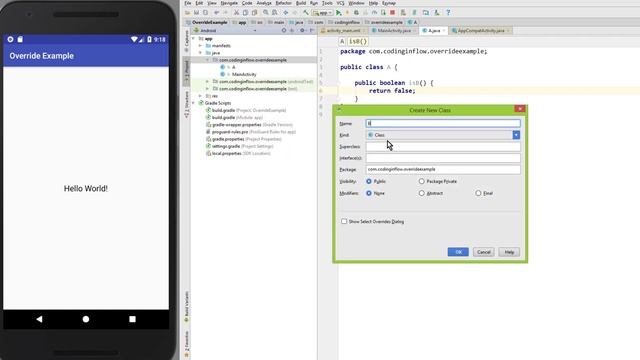This screenshot has height=360, width=640.
Task: Click the Copy toolbar icon
Action: 245,13
